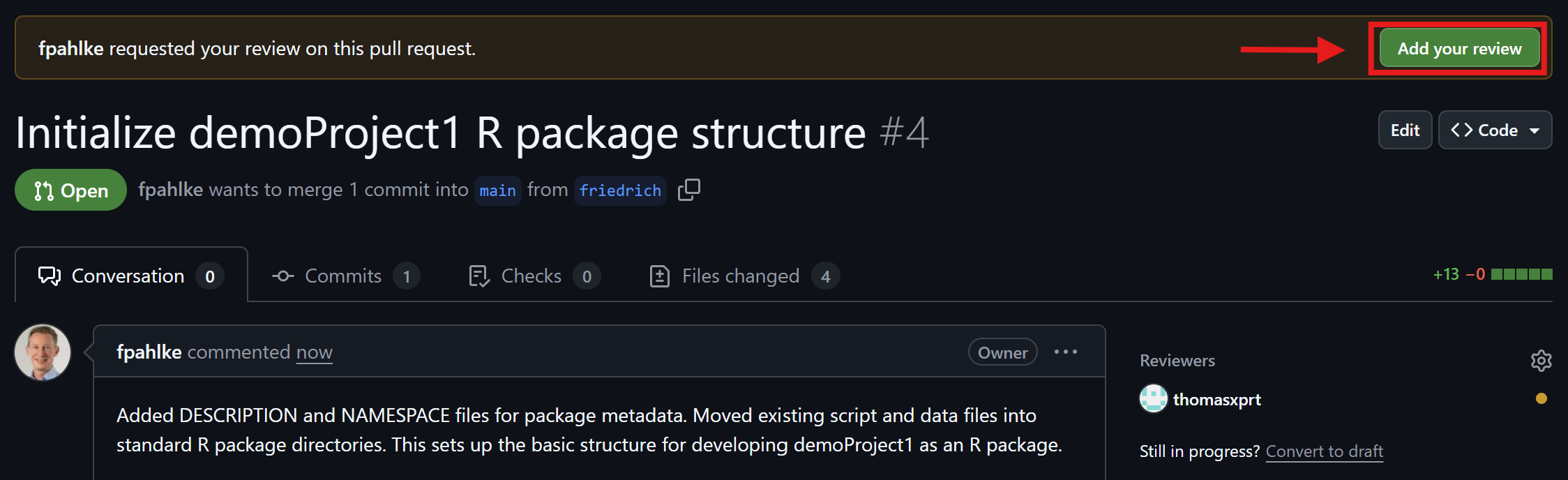Open the Checks tab
The height and width of the screenshot is (480, 1568).
(533, 276)
